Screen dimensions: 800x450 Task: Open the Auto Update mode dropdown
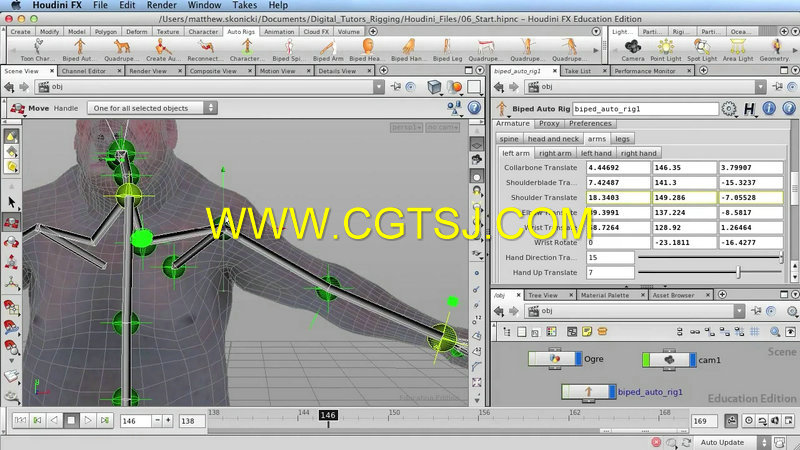[x=731, y=442]
